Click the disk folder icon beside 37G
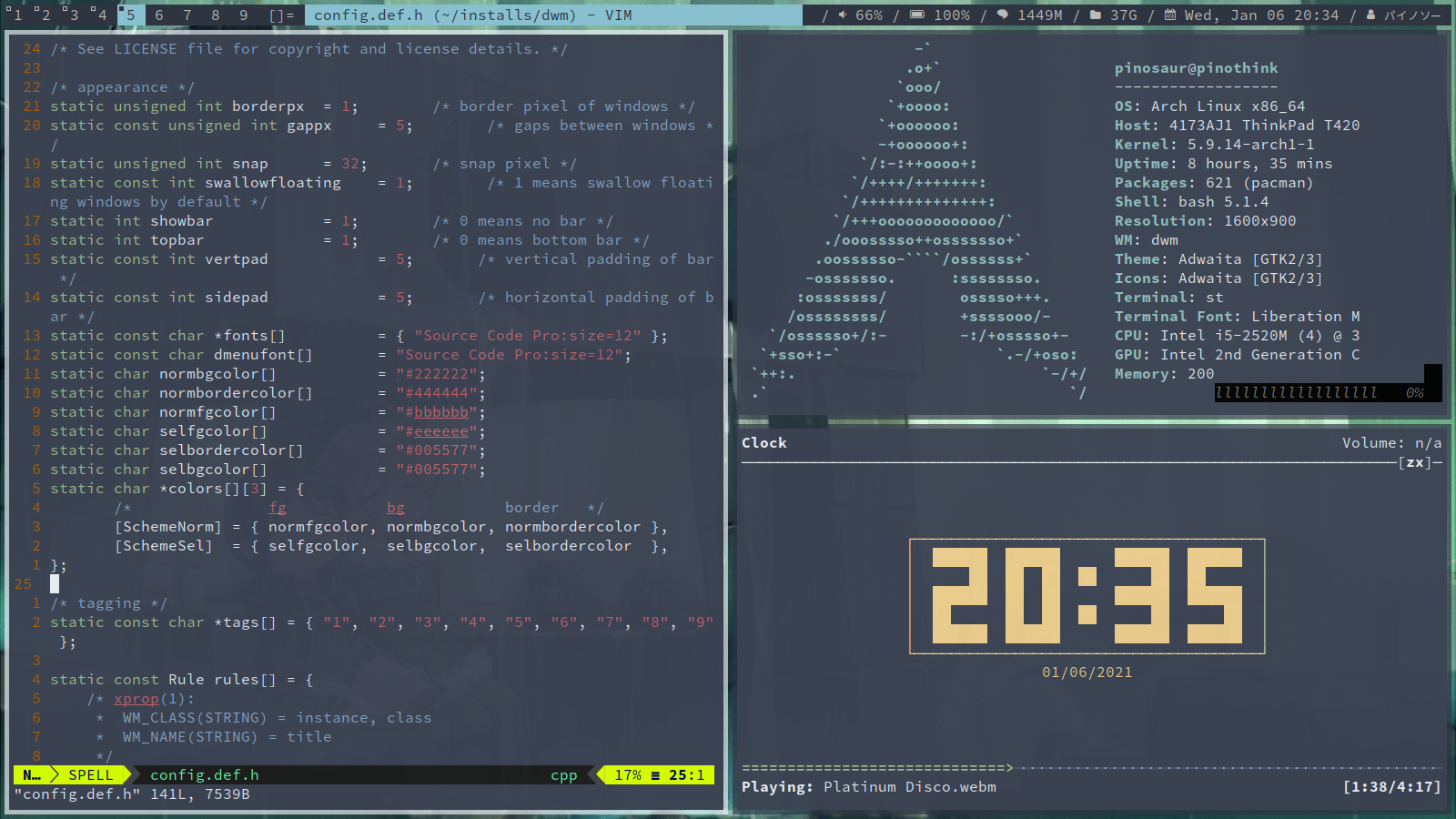The width and height of the screenshot is (1456, 819). [1096, 15]
